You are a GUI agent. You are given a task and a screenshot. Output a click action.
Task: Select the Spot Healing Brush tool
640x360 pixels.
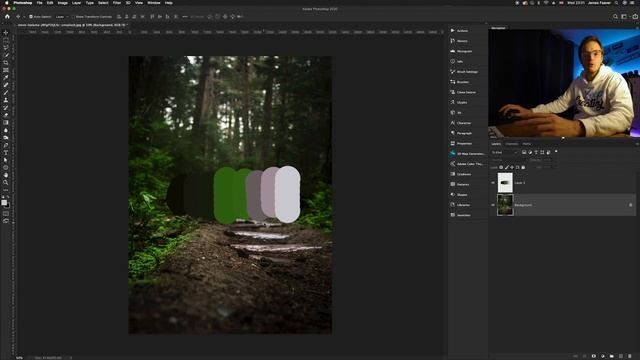6,85
